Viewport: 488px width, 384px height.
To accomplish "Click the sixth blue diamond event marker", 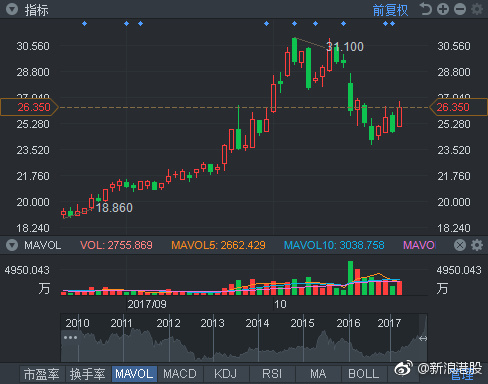I will coord(316,23).
